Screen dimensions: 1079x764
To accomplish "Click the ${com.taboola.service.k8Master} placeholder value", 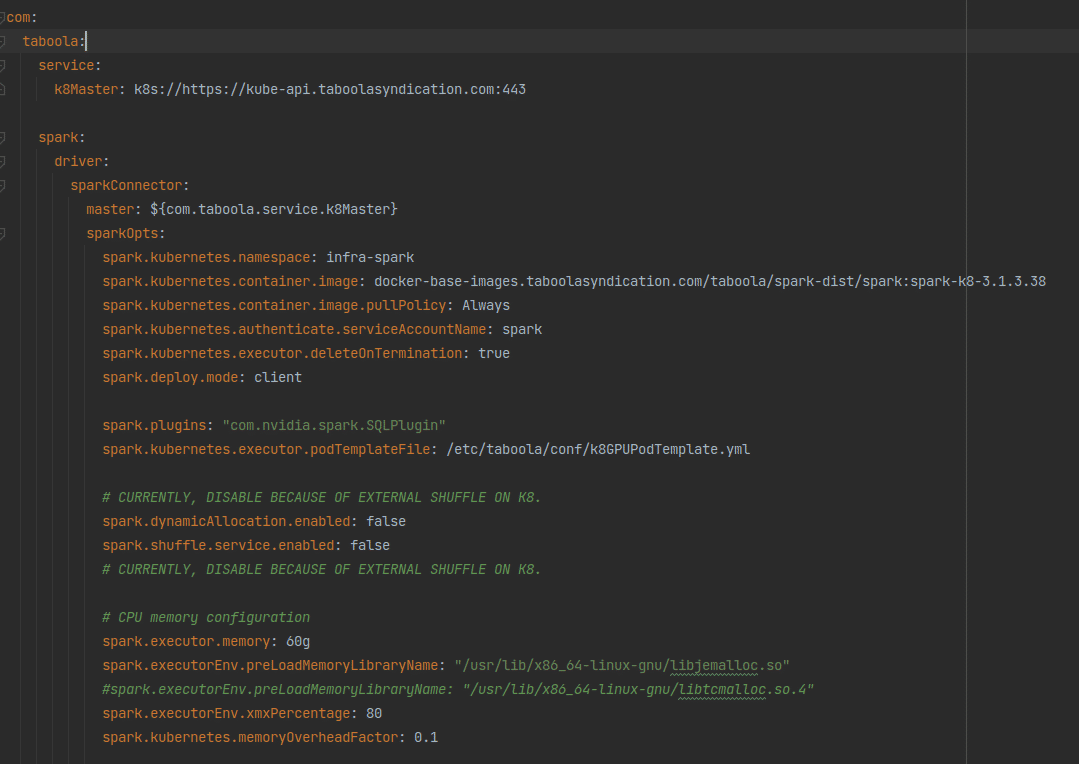I will (x=274, y=209).
